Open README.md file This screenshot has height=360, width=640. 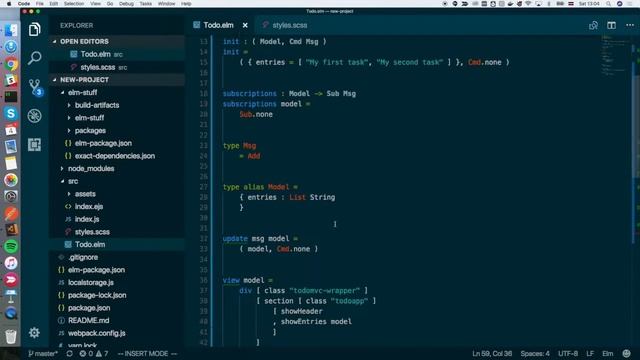click(117, 320)
